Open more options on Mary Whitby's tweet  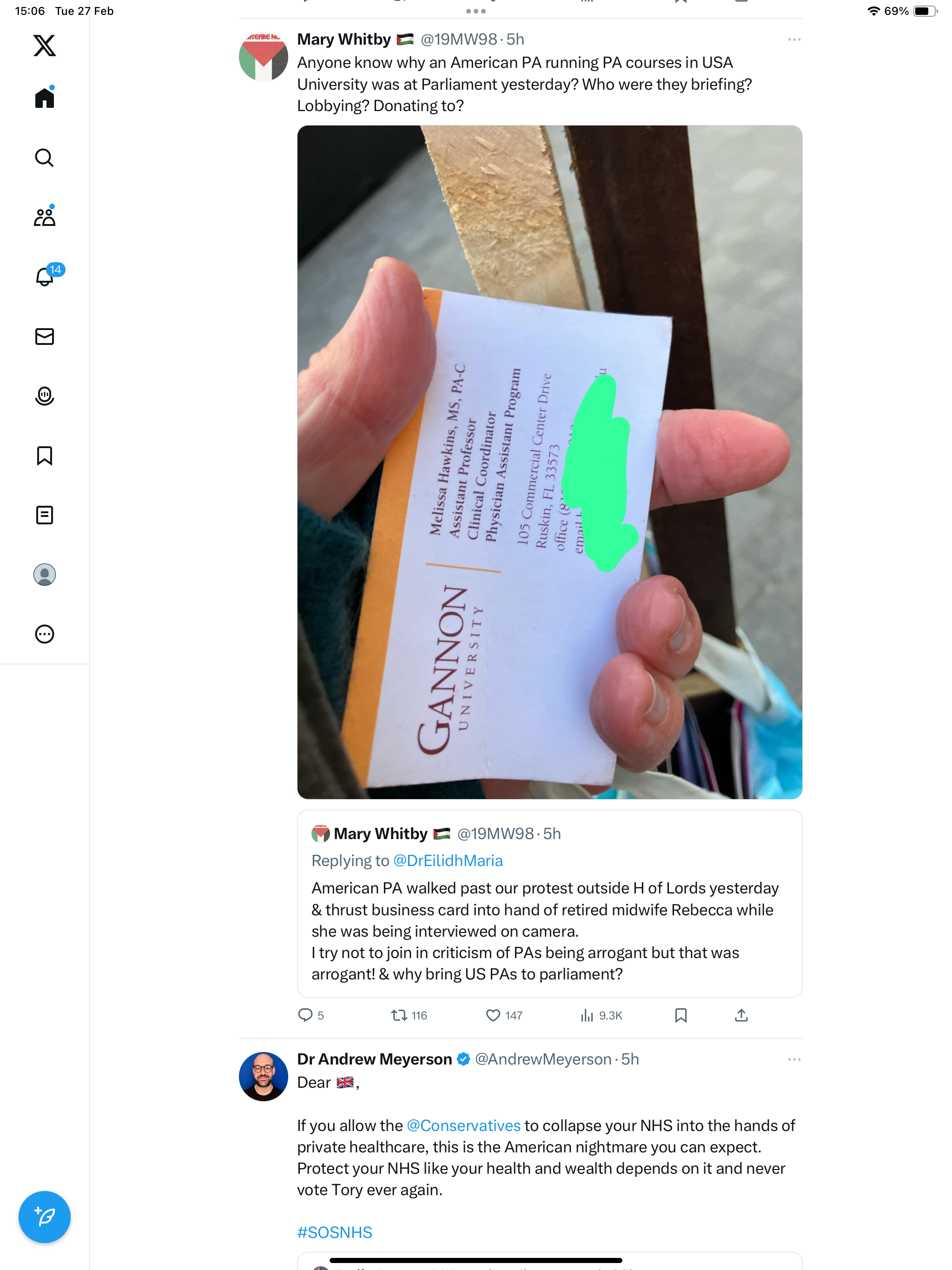(794, 40)
